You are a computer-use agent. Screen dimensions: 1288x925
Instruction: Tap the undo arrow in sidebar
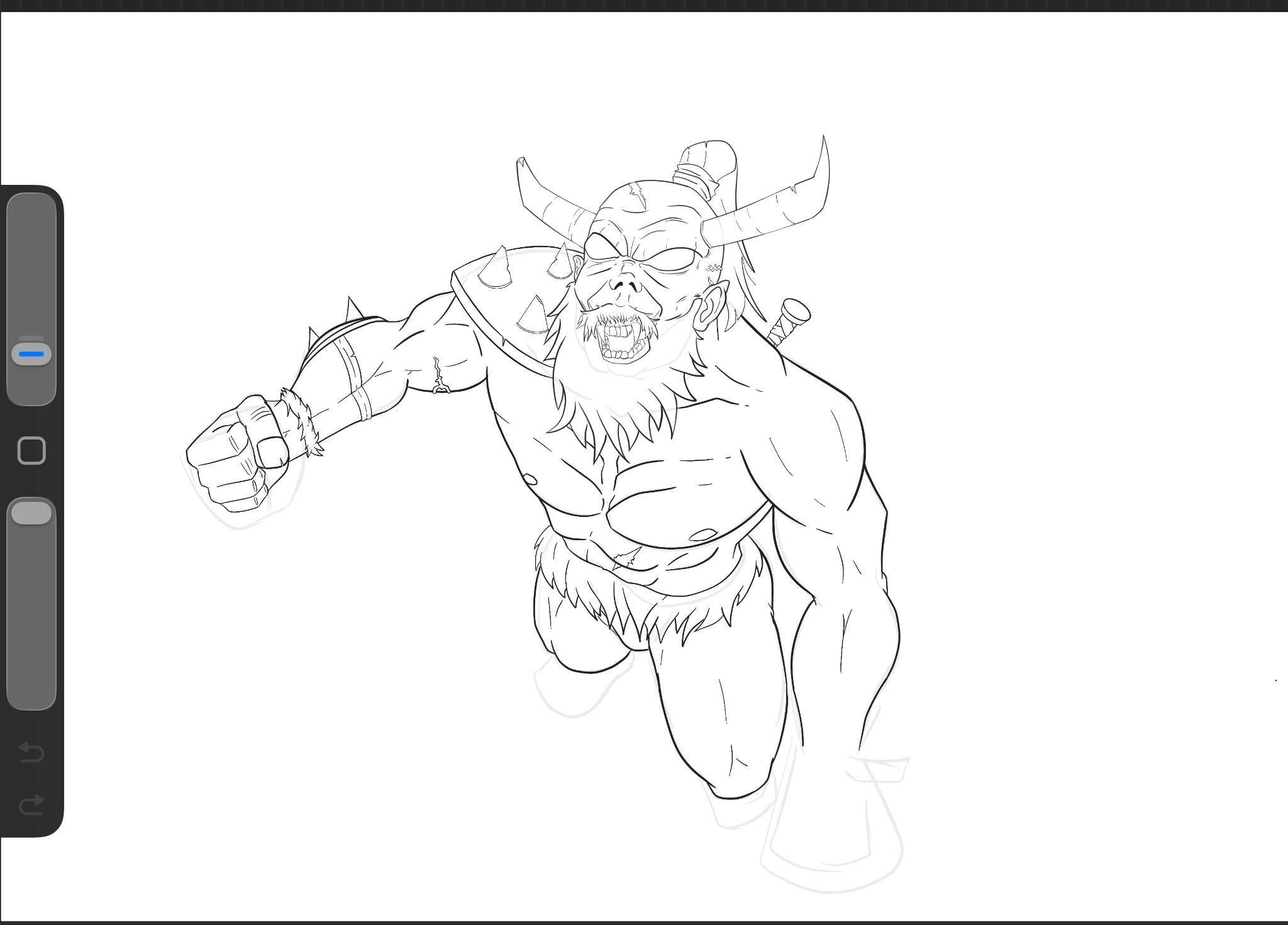tap(31, 751)
